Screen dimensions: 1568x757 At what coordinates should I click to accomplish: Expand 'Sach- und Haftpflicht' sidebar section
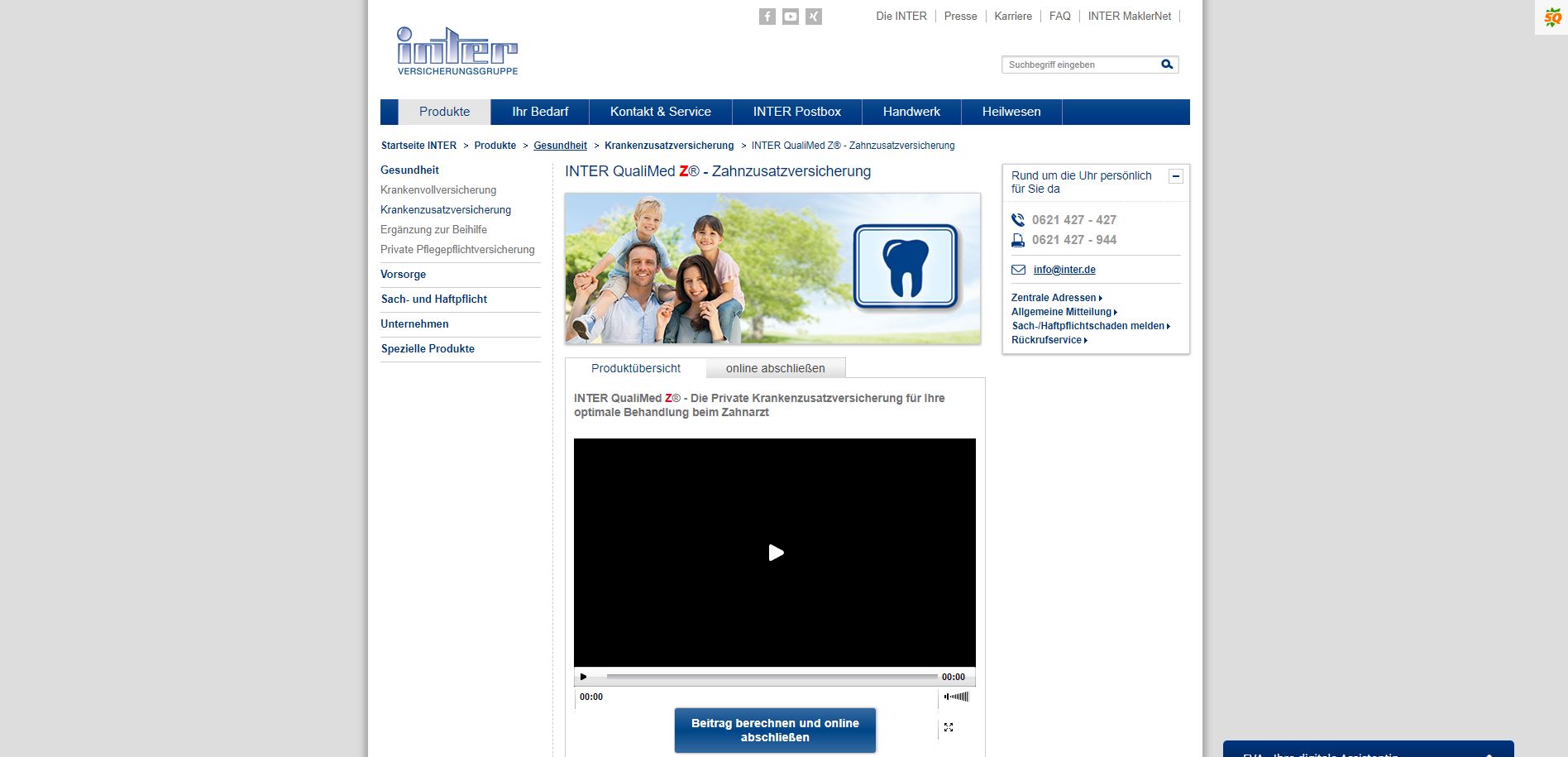point(434,299)
